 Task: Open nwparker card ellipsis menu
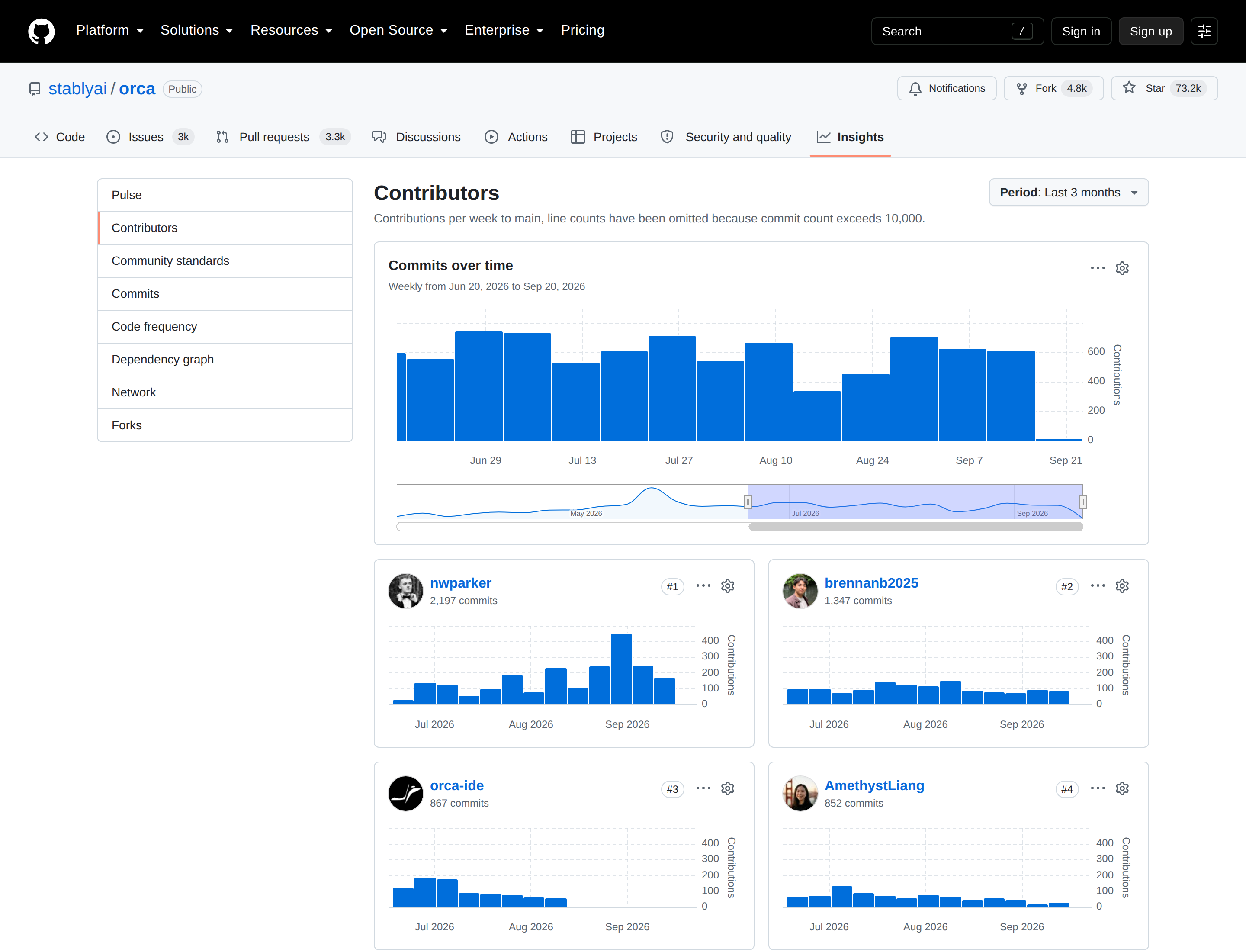(703, 586)
